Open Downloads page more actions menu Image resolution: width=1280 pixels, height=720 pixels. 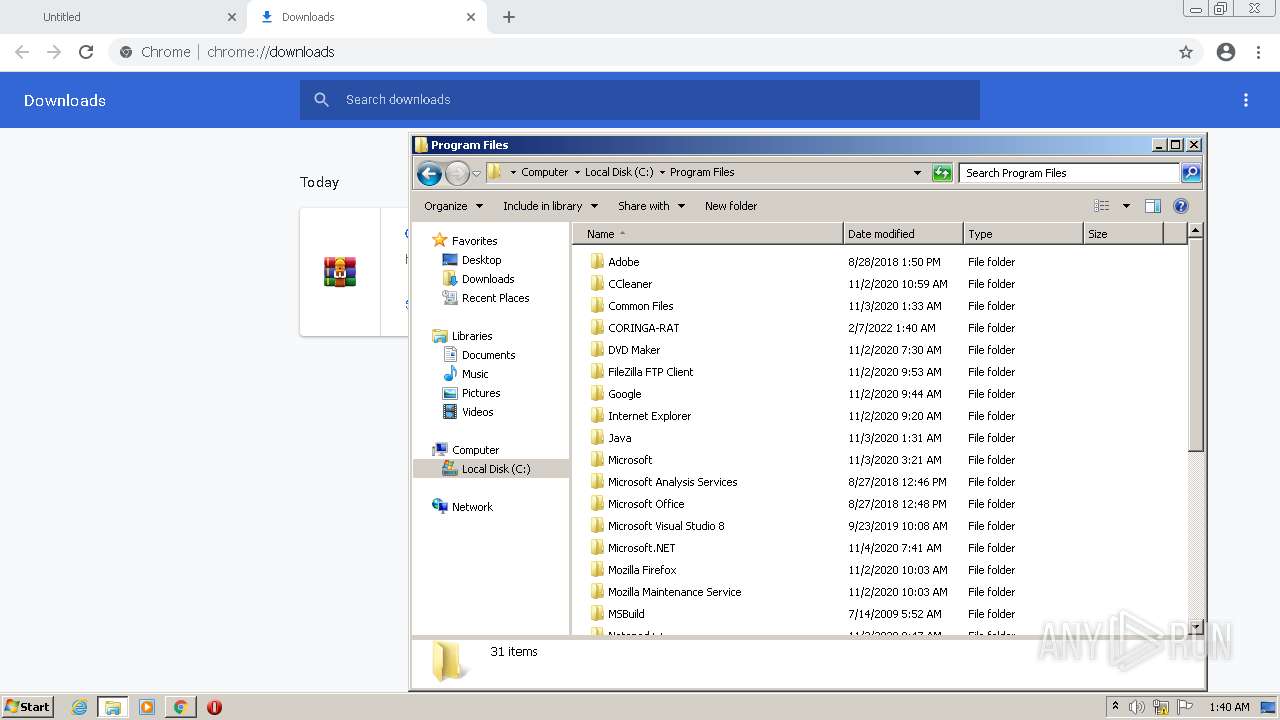[1246, 100]
